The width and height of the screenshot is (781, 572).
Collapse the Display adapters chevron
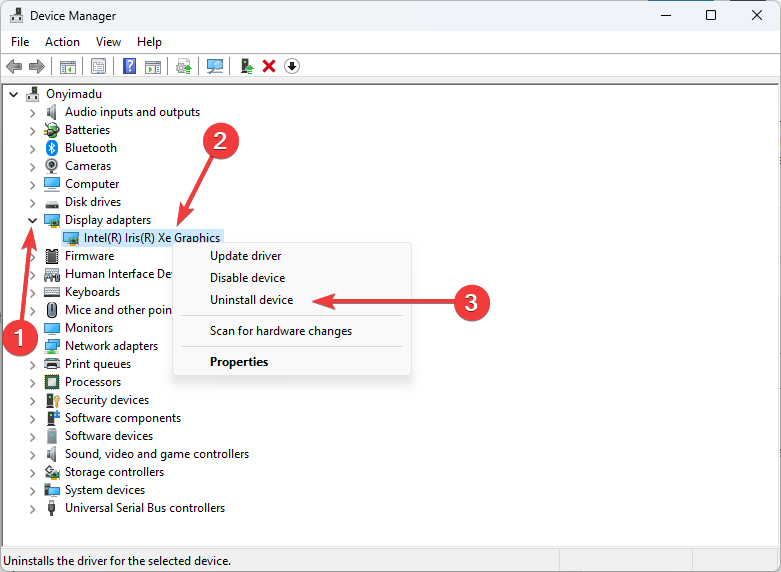[x=32, y=220]
